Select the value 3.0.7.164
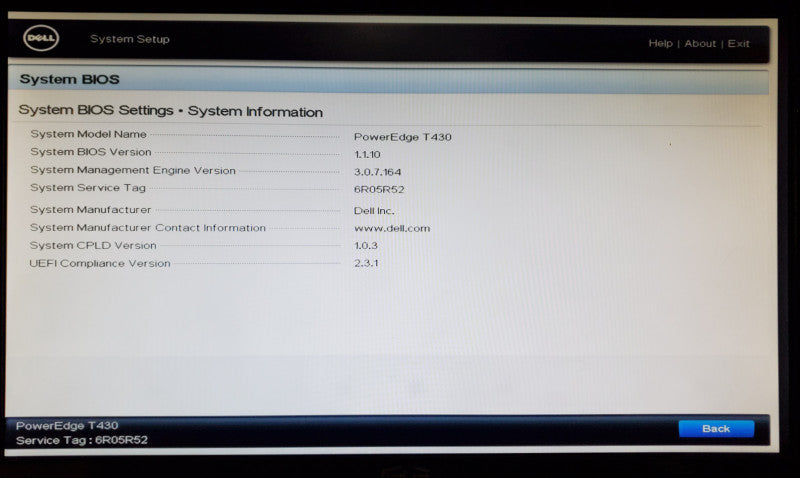Viewport: 800px width, 478px height. point(378,172)
